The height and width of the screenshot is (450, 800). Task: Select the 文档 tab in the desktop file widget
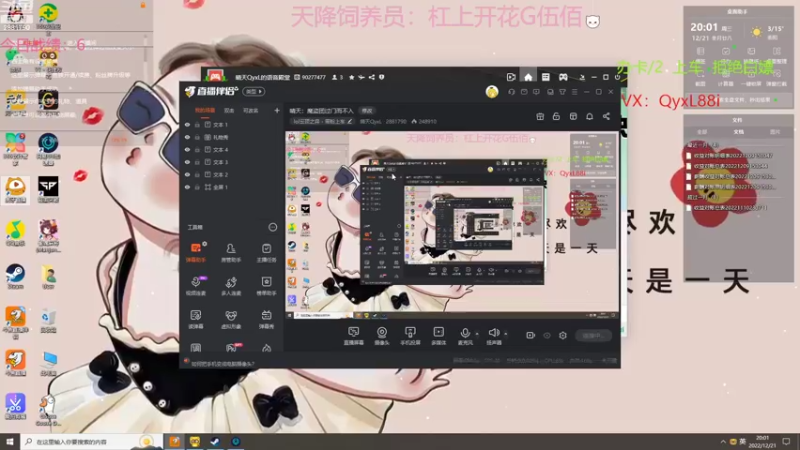738,132
